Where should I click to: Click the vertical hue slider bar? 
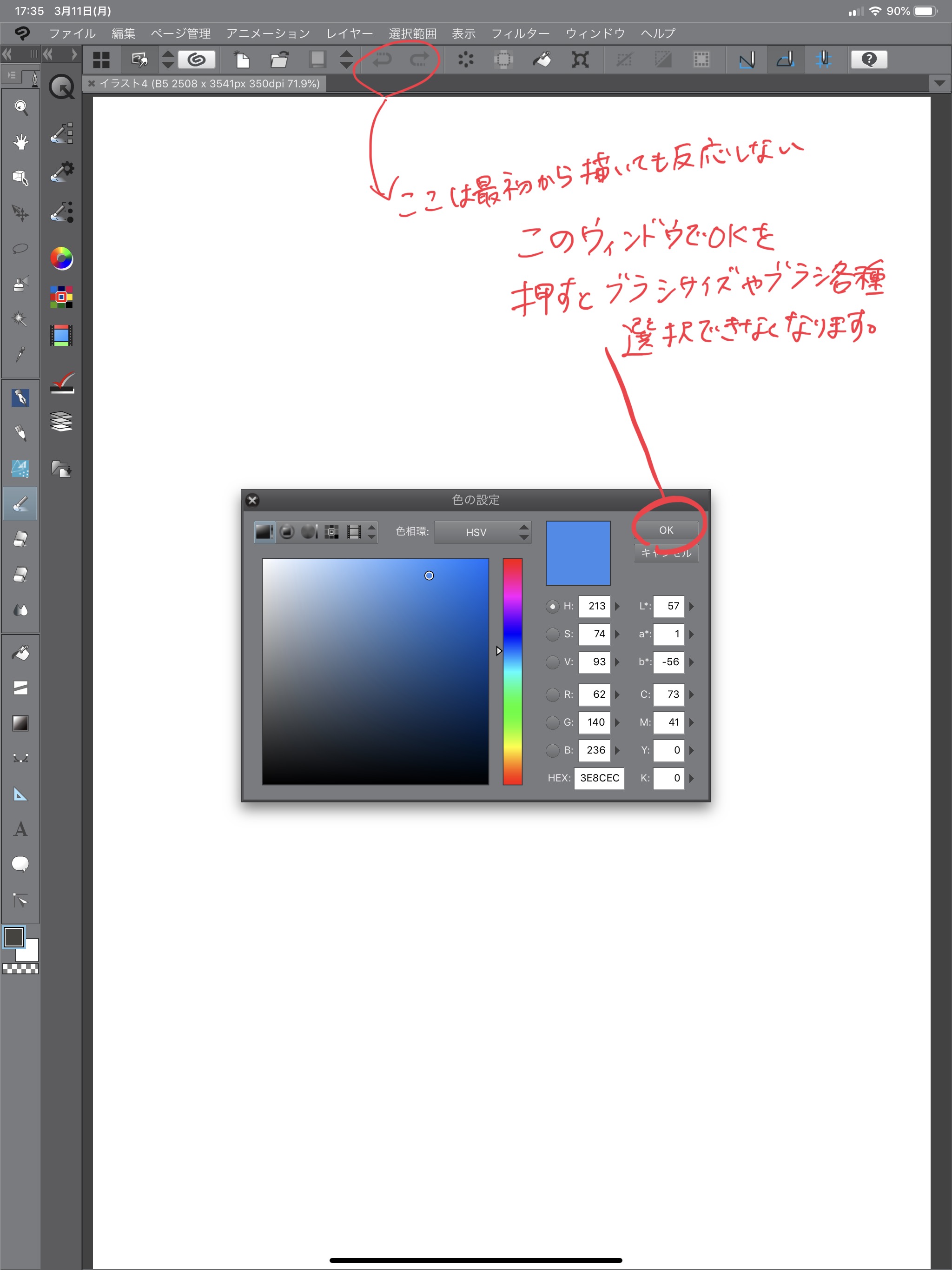click(x=512, y=672)
